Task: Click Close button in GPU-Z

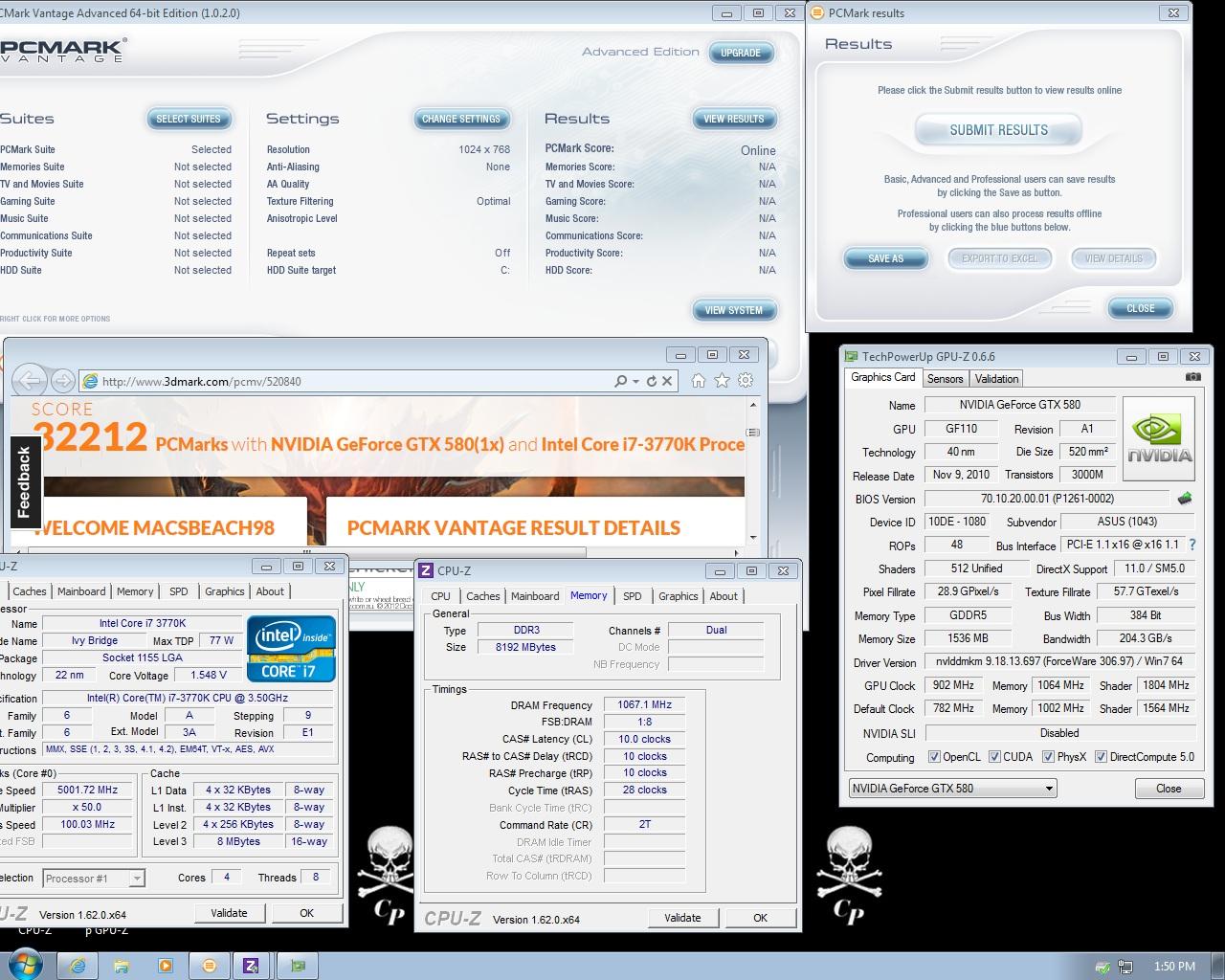Action: click(1169, 789)
